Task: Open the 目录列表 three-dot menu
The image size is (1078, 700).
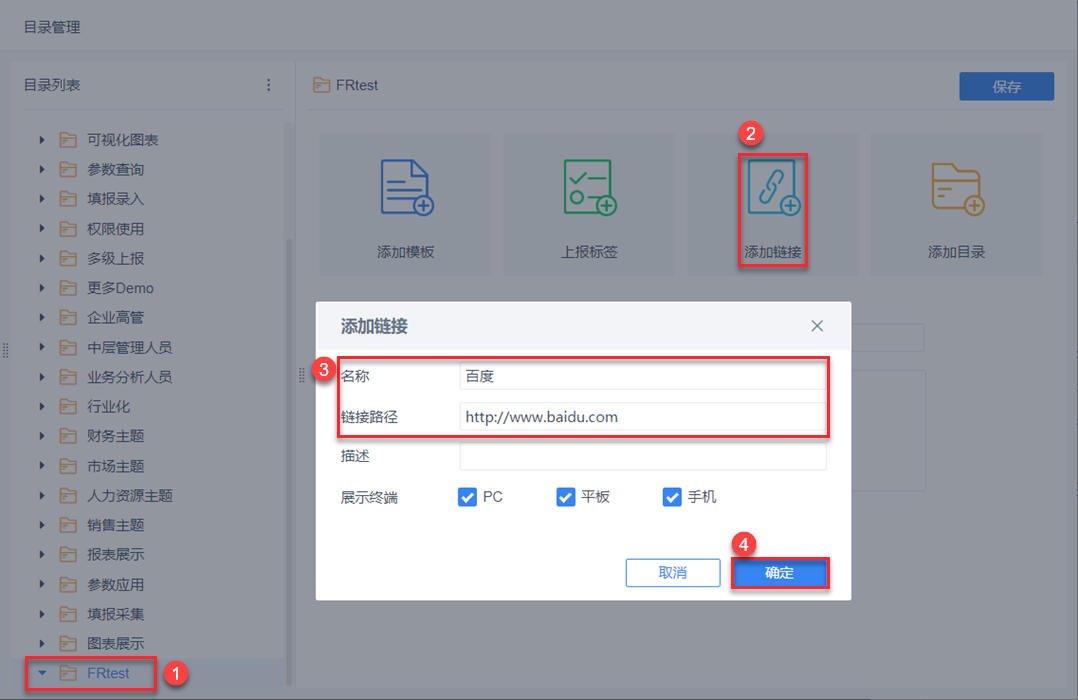Action: (x=269, y=85)
